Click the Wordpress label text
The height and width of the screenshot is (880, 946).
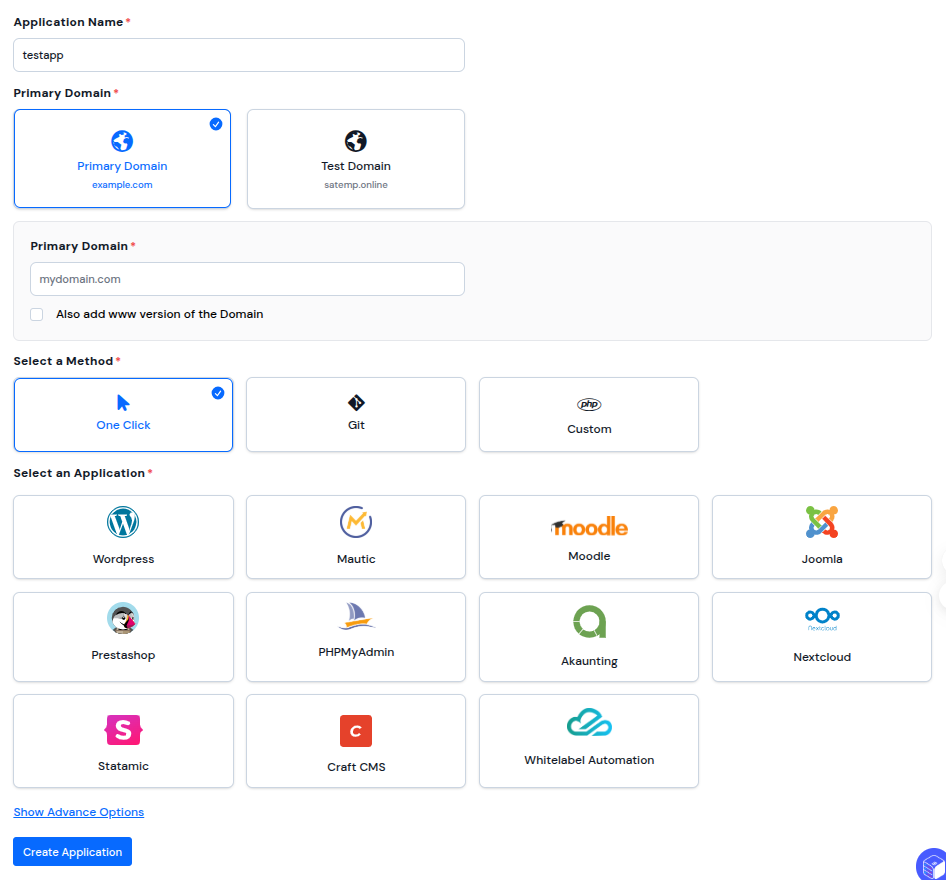(123, 559)
